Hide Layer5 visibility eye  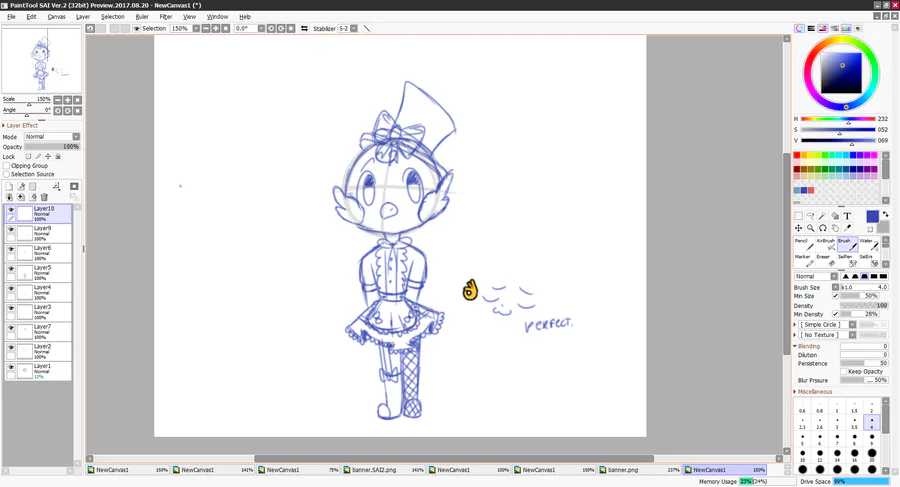(x=11, y=268)
